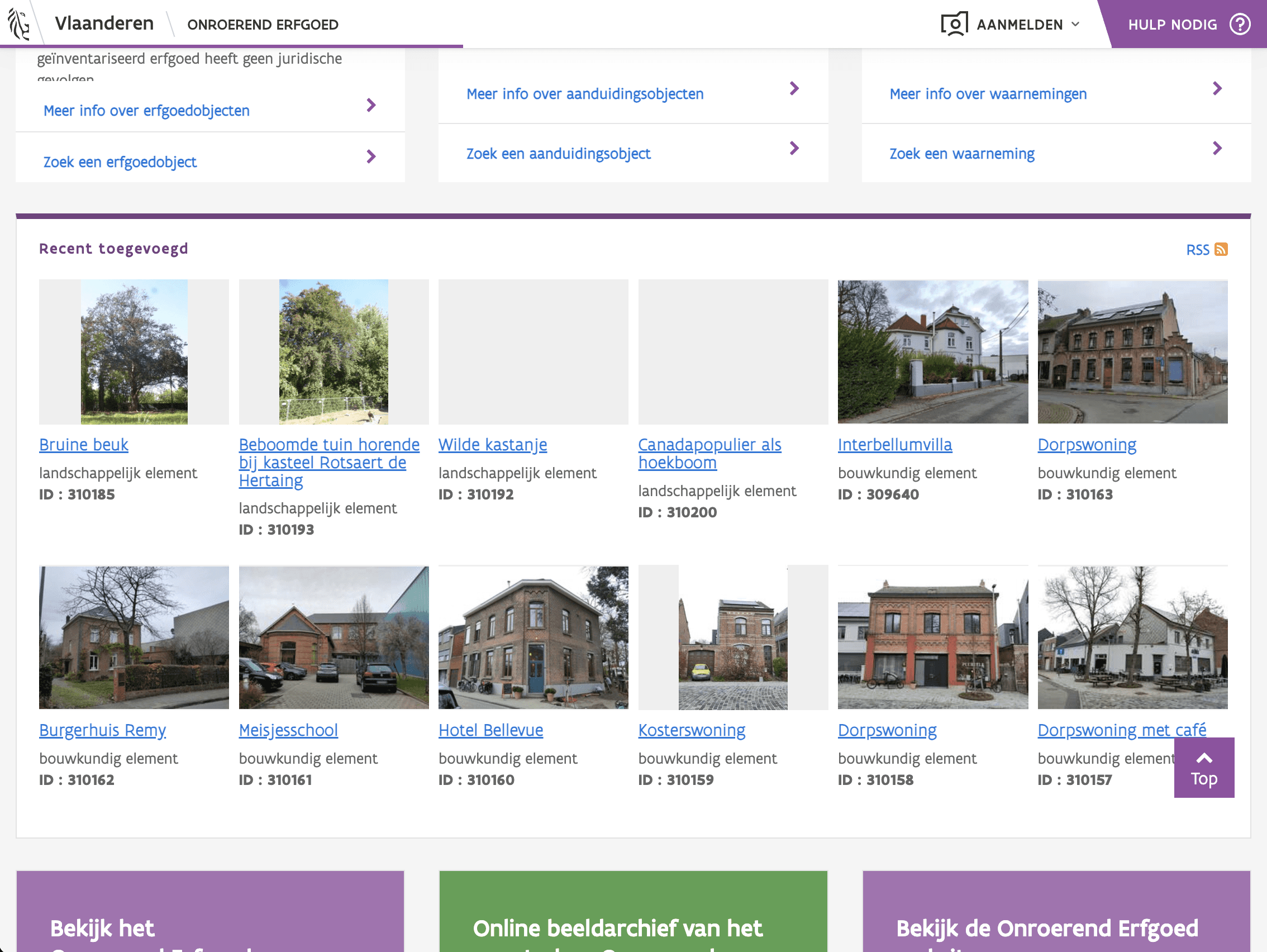Click the arrow beside Zoek een aanduidingsobject
The image size is (1267, 952).
(794, 149)
